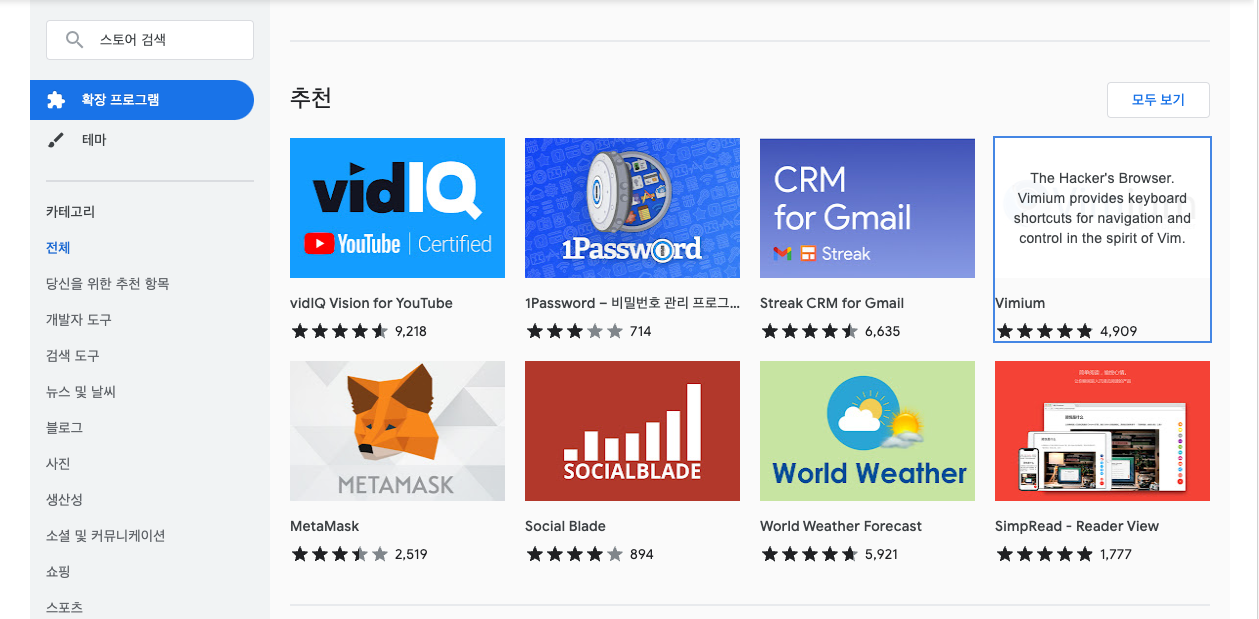Click the magnifier icon in store search
This screenshot has width=1259, height=619.
pos(74,40)
